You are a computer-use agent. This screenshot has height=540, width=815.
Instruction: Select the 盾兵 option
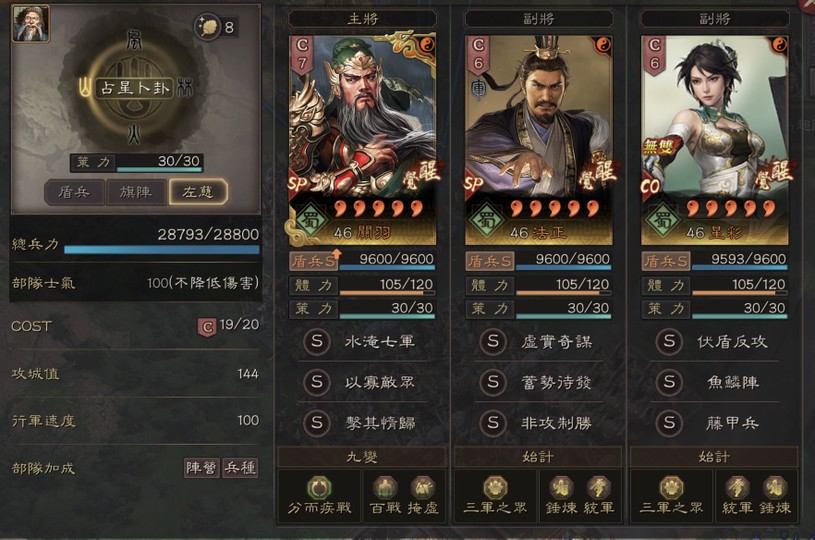[74, 192]
